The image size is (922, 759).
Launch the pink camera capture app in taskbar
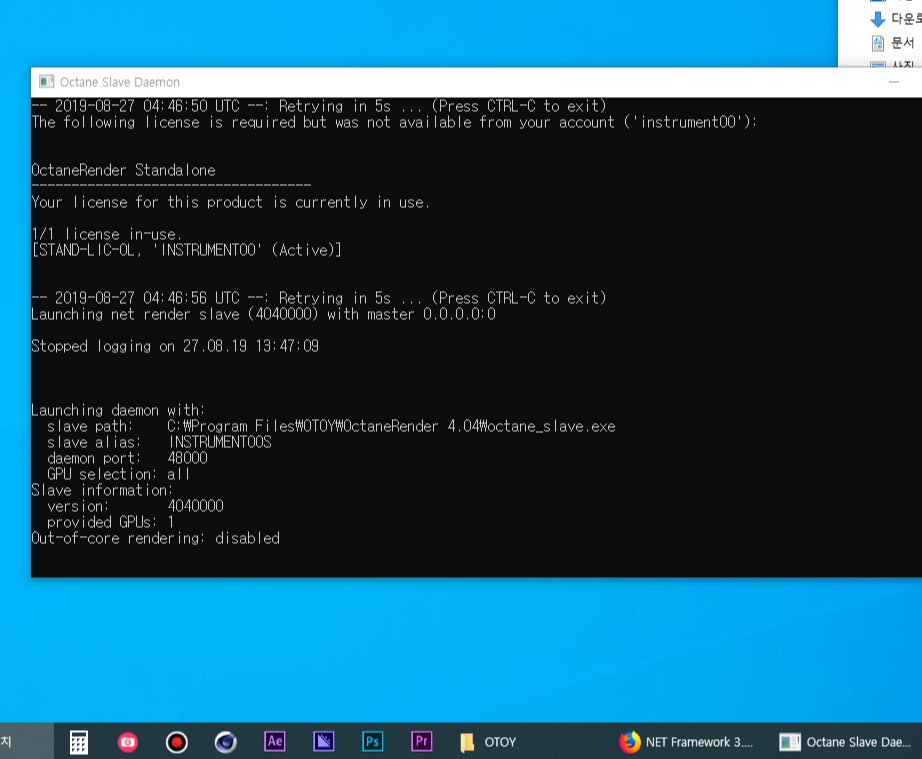tap(128, 742)
